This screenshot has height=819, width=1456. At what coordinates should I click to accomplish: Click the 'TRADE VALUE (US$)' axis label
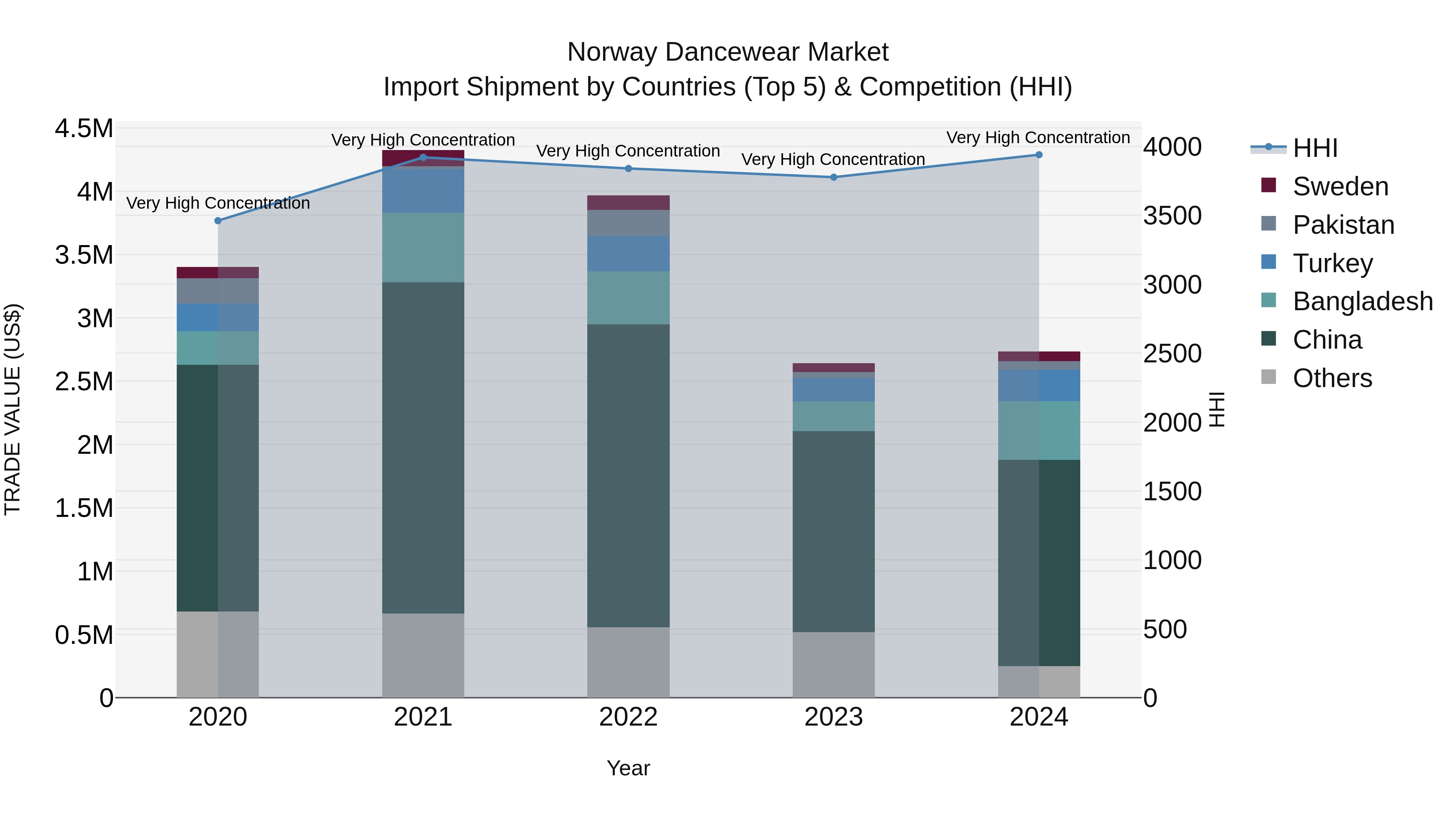(13, 409)
